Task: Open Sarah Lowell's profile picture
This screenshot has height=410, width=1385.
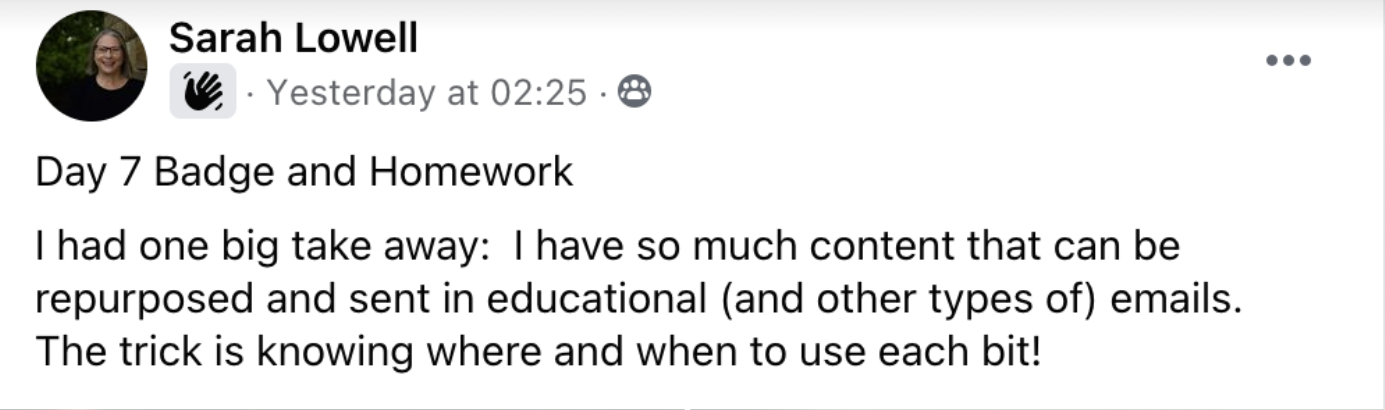Action: click(x=91, y=66)
